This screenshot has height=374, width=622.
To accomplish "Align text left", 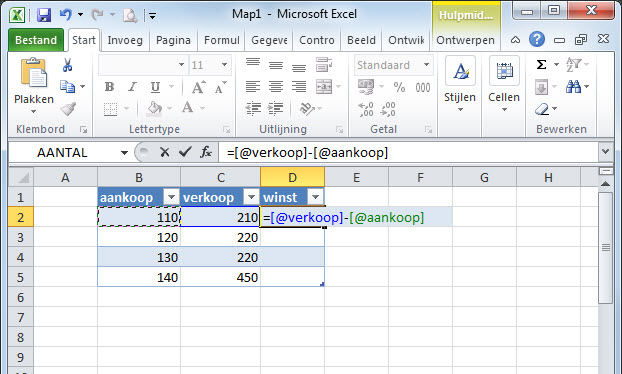I will [x=253, y=86].
